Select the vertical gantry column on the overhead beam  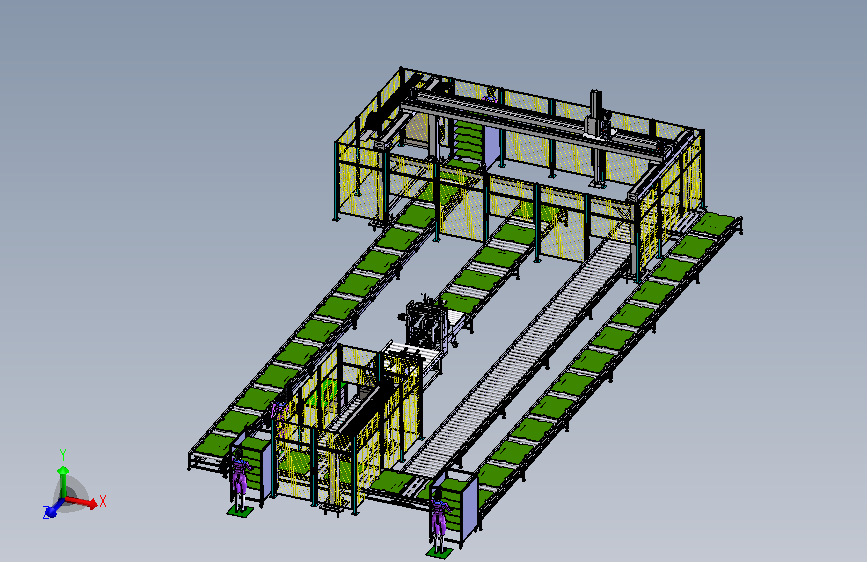point(595,114)
